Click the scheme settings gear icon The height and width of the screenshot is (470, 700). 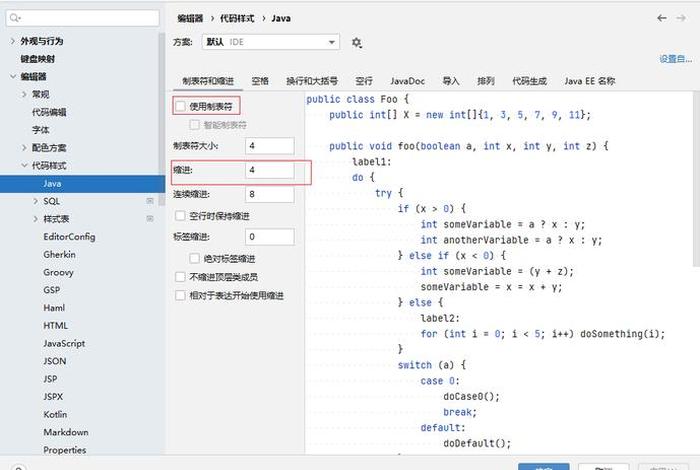(356, 42)
